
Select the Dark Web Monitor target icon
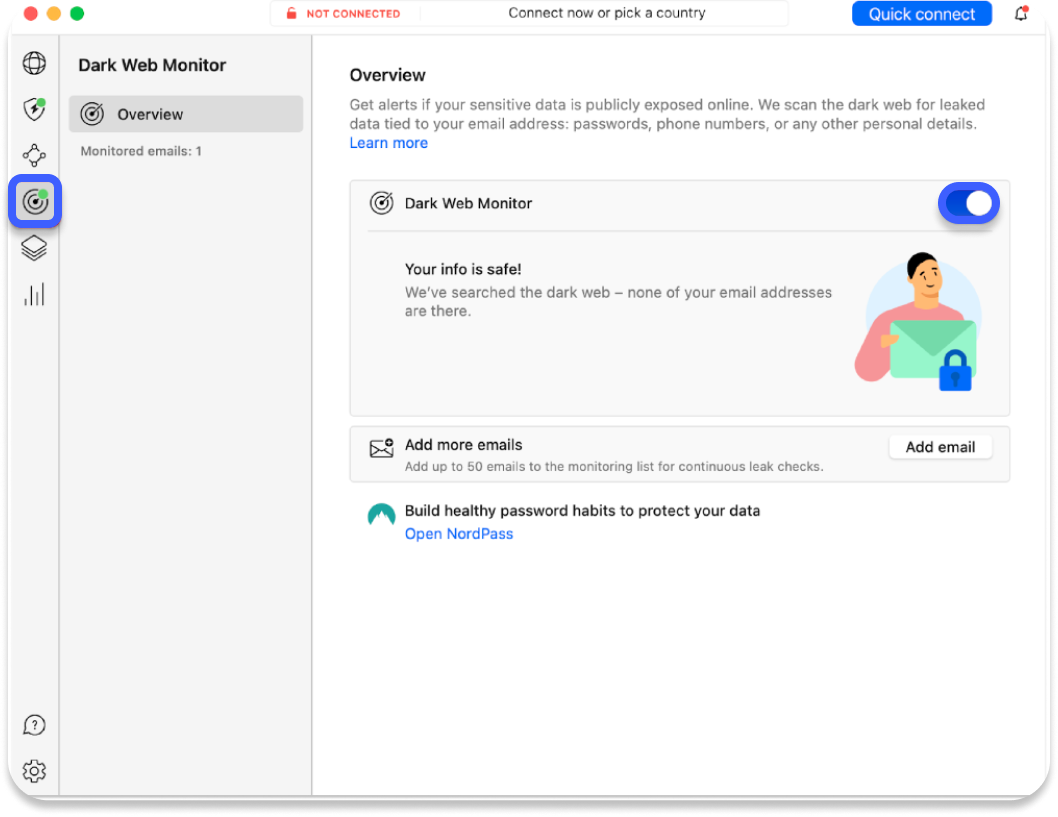pos(34,201)
